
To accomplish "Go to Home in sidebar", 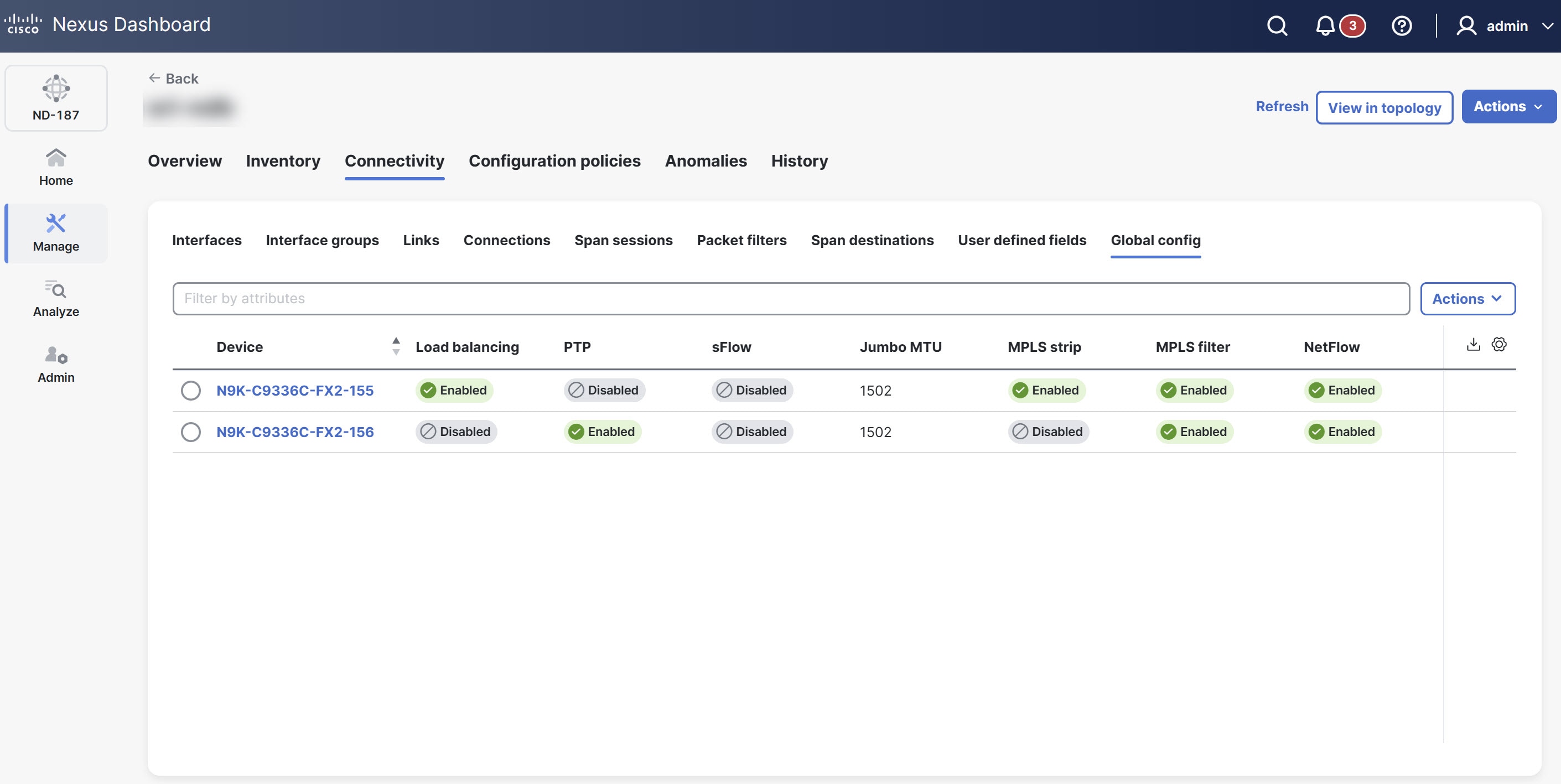I will coord(56,167).
